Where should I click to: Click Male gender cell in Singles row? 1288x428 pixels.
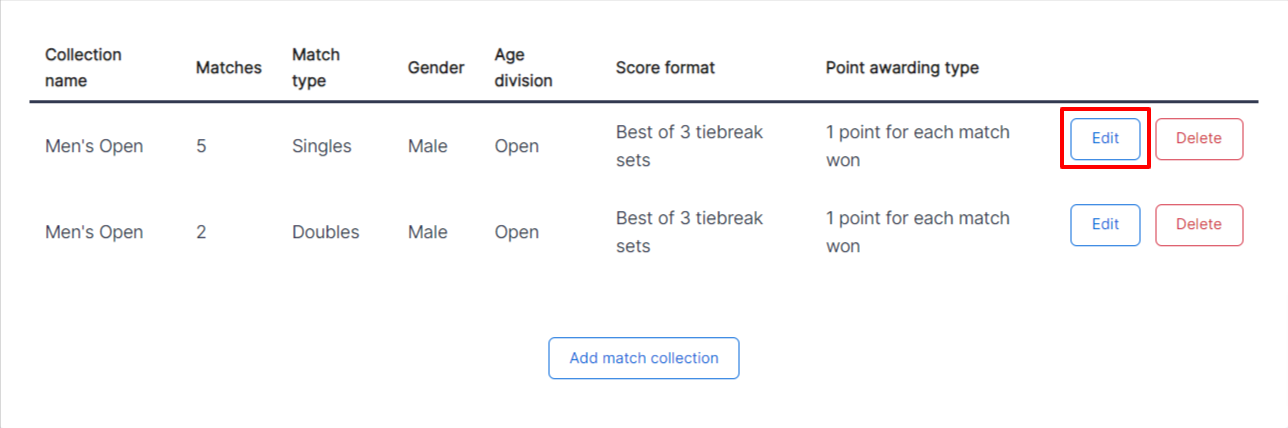(428, 146)
